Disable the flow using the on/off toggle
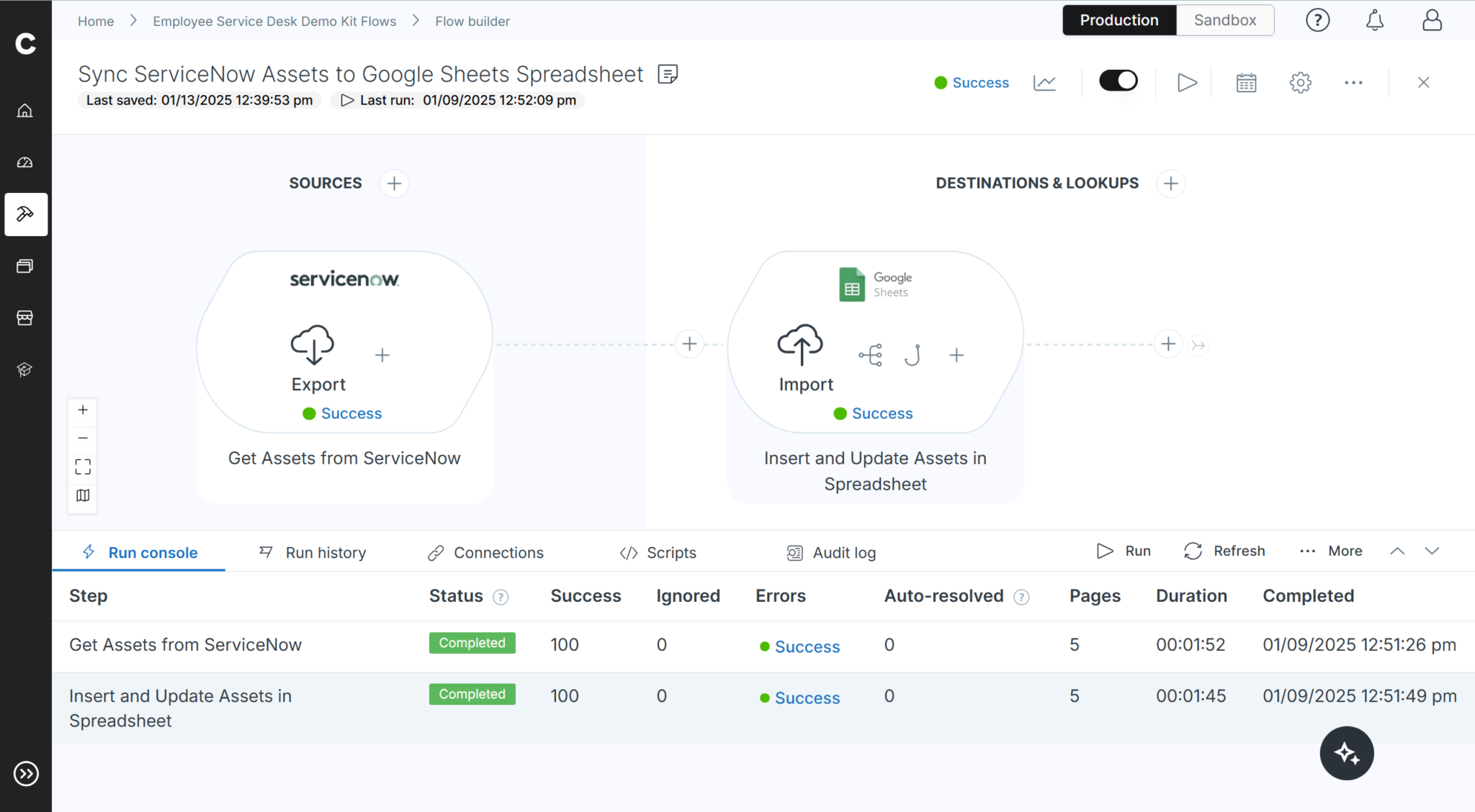 click(1118, 80)
